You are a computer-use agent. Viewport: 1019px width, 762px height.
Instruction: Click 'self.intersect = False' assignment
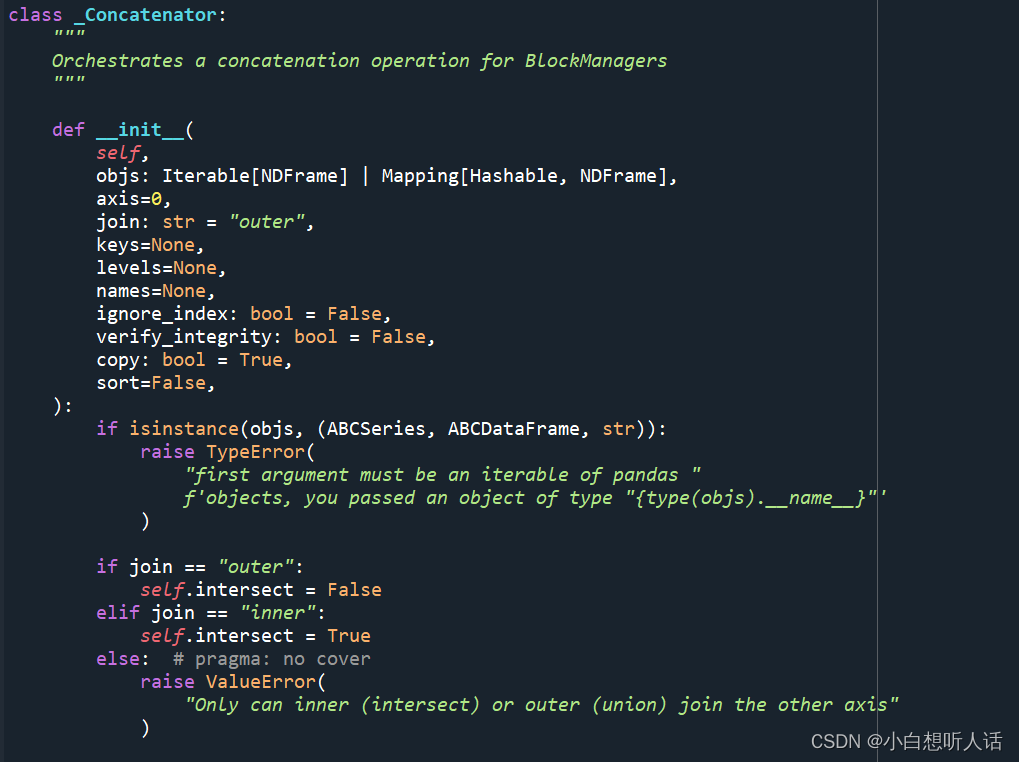click(x=261, y=590)
